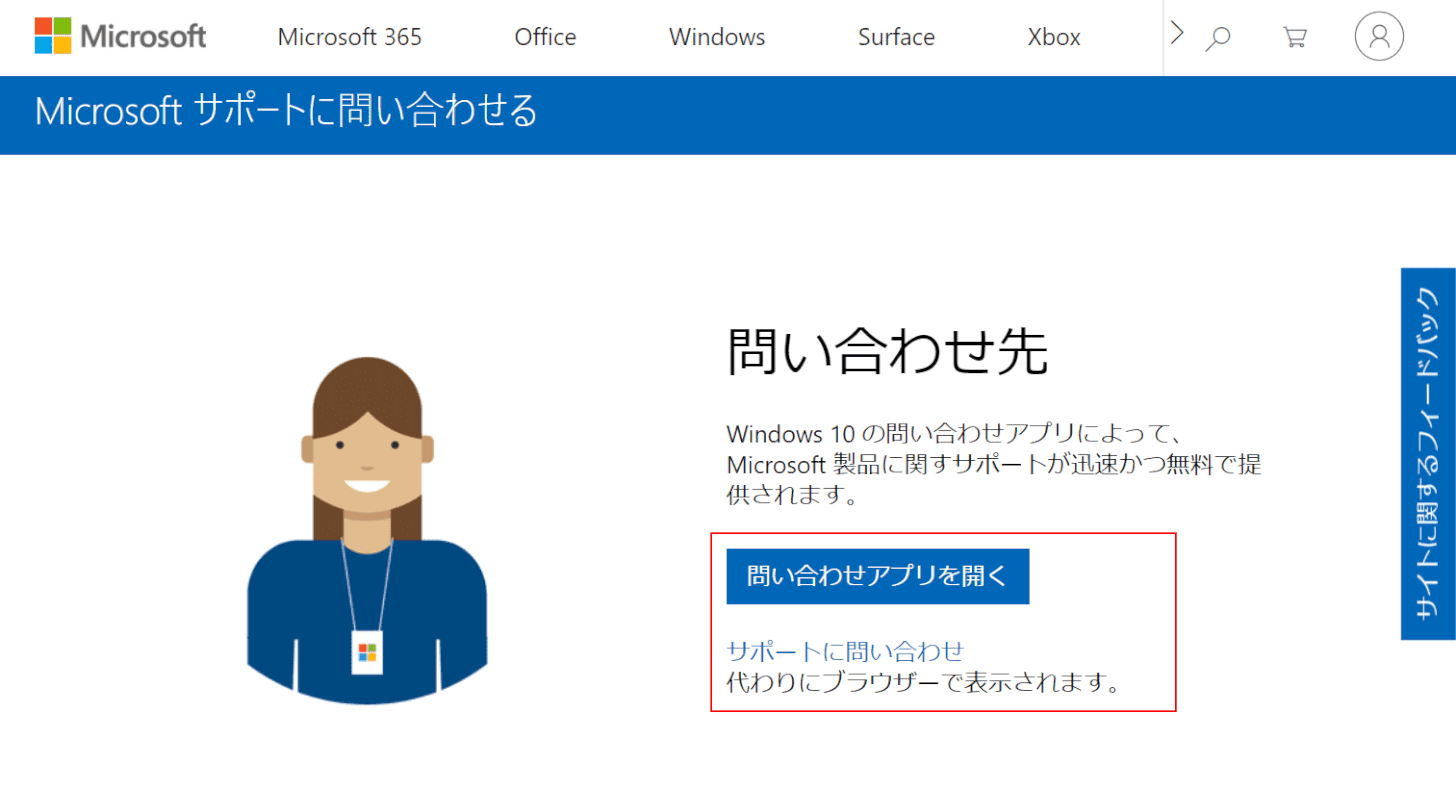
Task: Click the 問い合わせ先 heading text
Action: click(x=887, y=351)
